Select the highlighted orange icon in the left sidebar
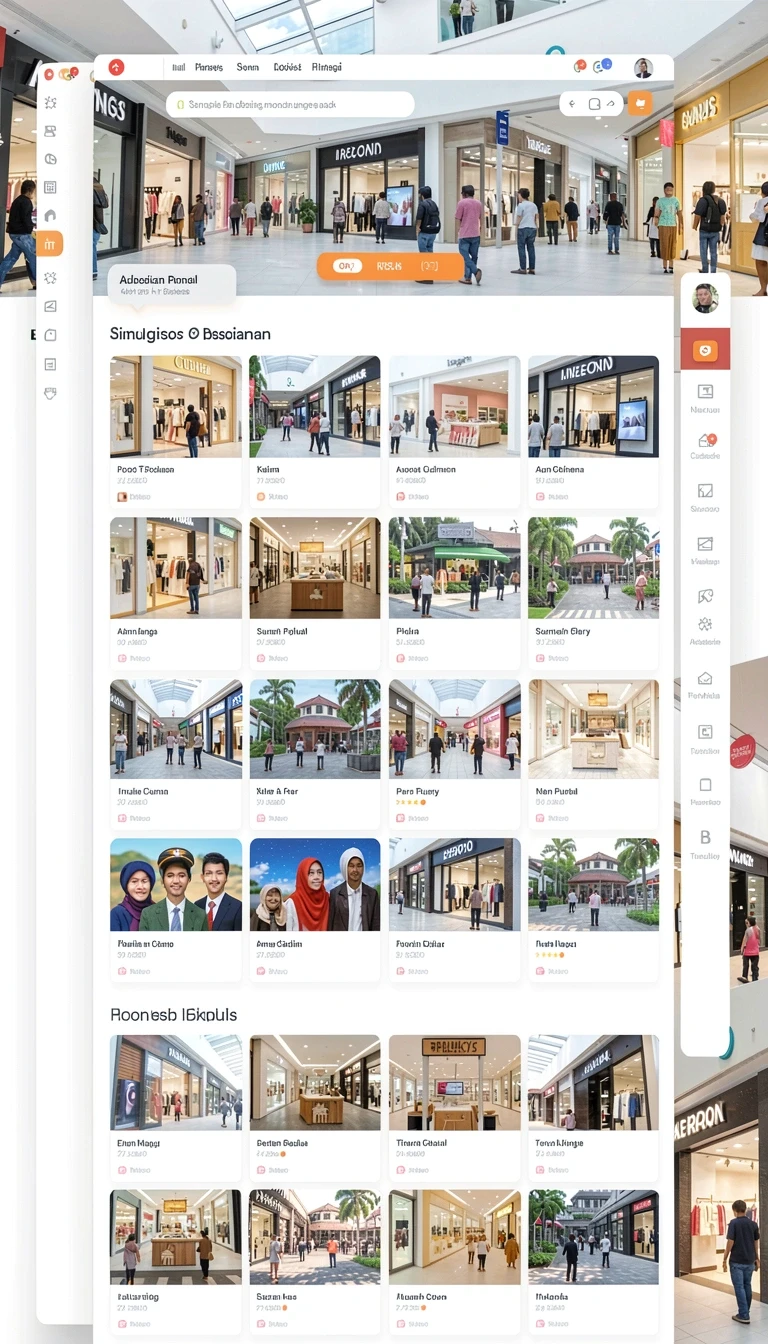This screenshot has height=1344, width=768. point(49,244)
